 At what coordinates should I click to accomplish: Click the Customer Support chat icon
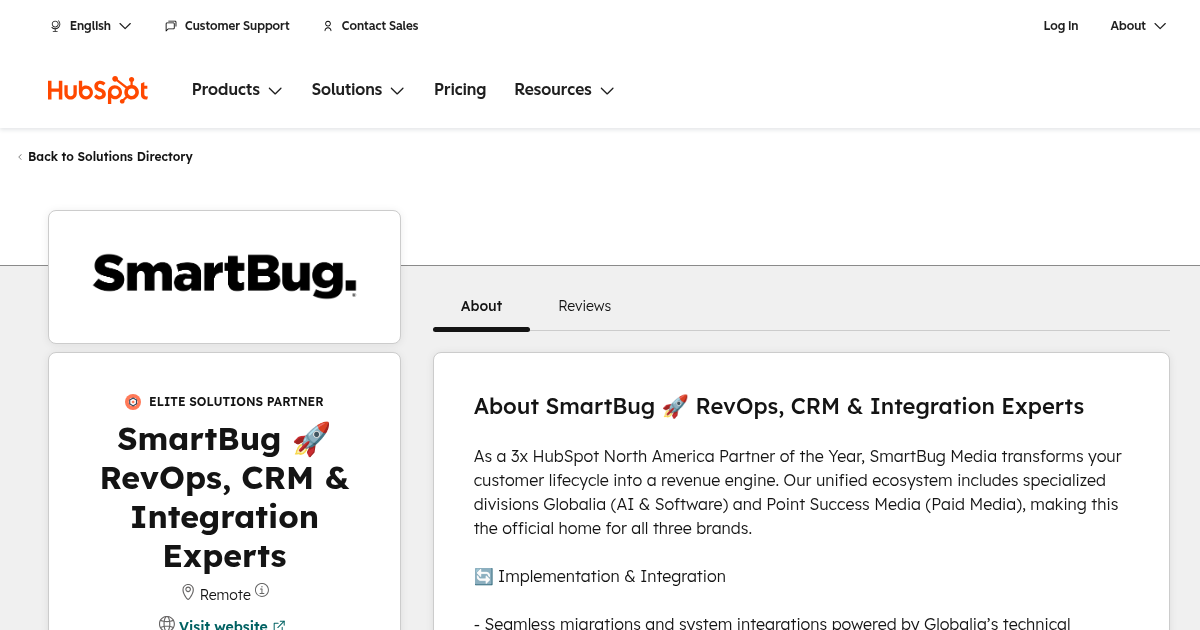pyautogui.click(x=171, y=26)
